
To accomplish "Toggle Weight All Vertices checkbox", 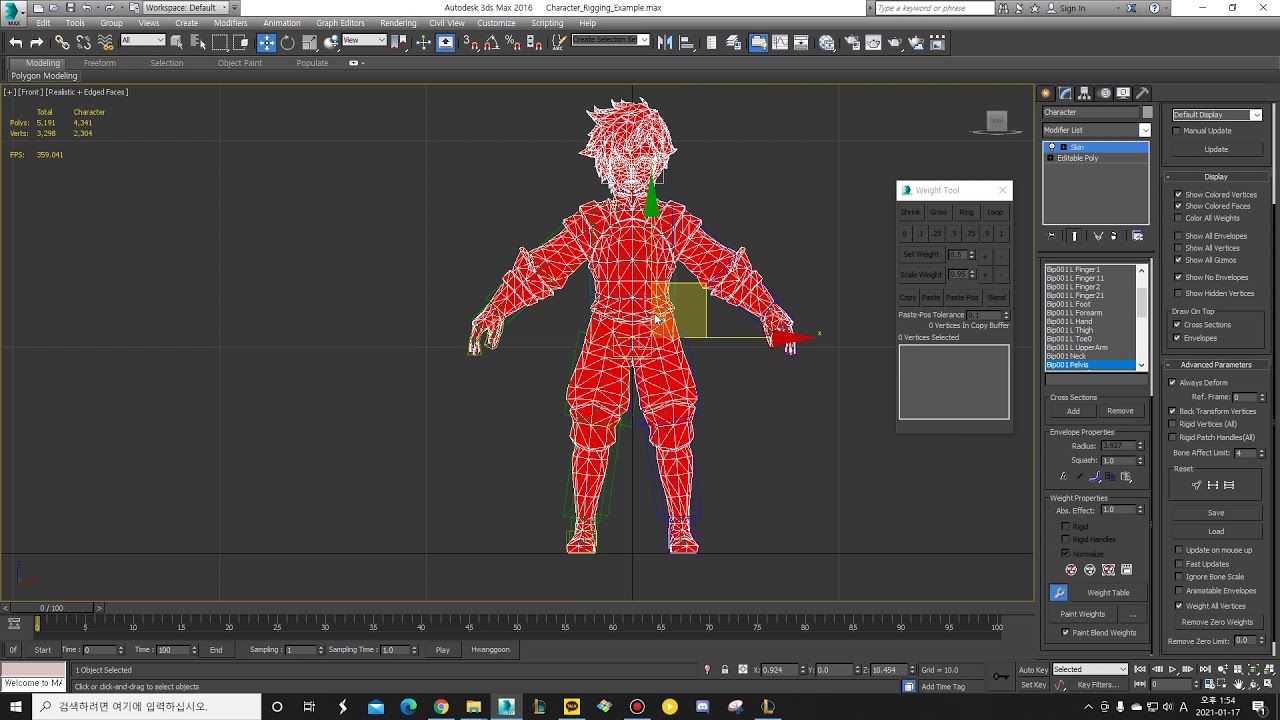I will [1178, 606].
